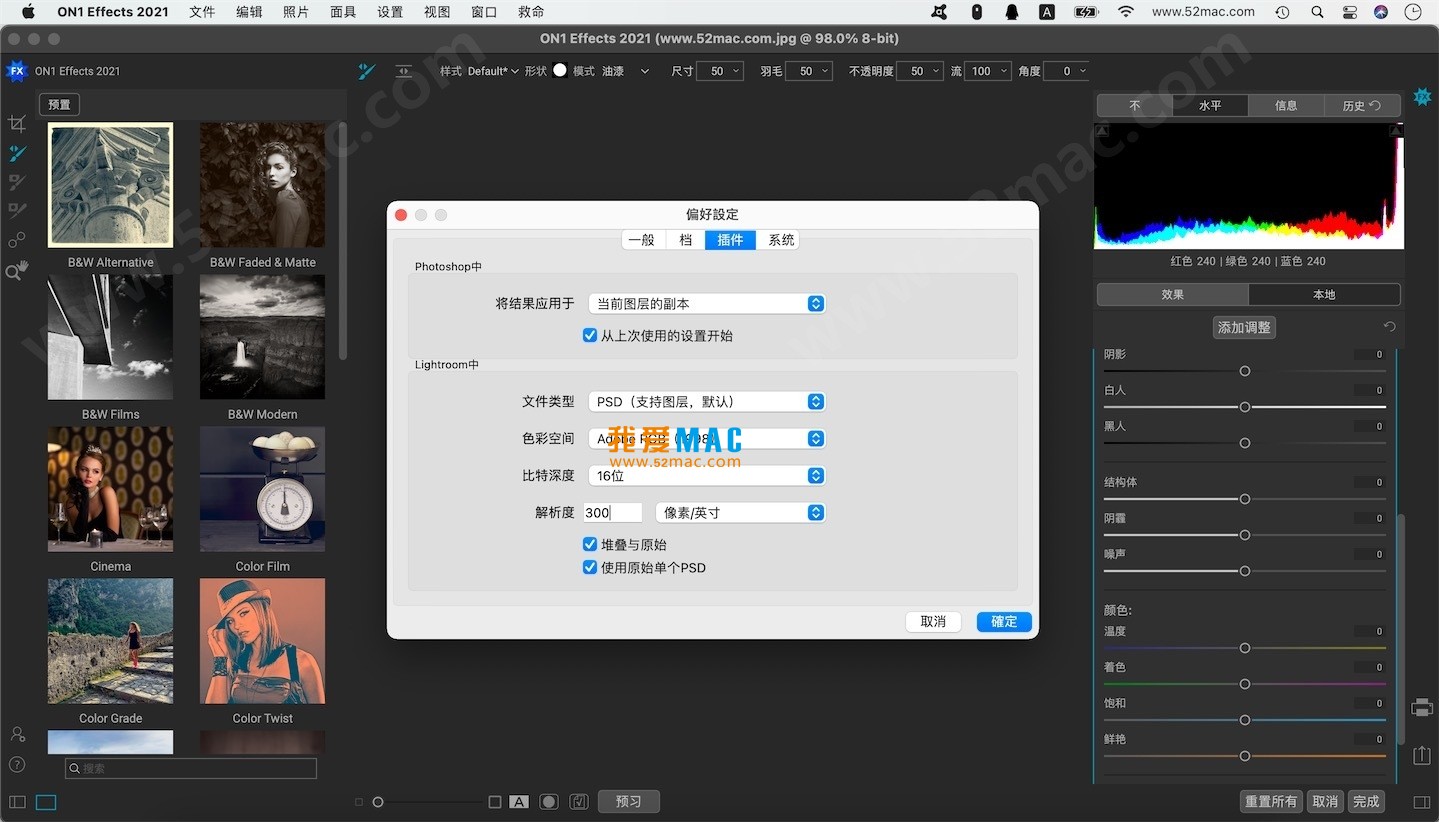Click the brush tool icon in options bar

point(367,71)
